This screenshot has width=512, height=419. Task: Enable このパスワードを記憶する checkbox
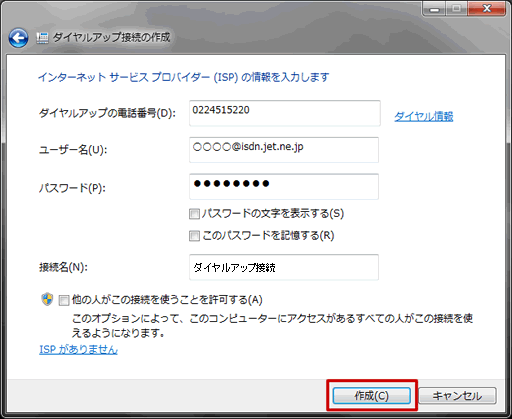click(x=194, y=236)
